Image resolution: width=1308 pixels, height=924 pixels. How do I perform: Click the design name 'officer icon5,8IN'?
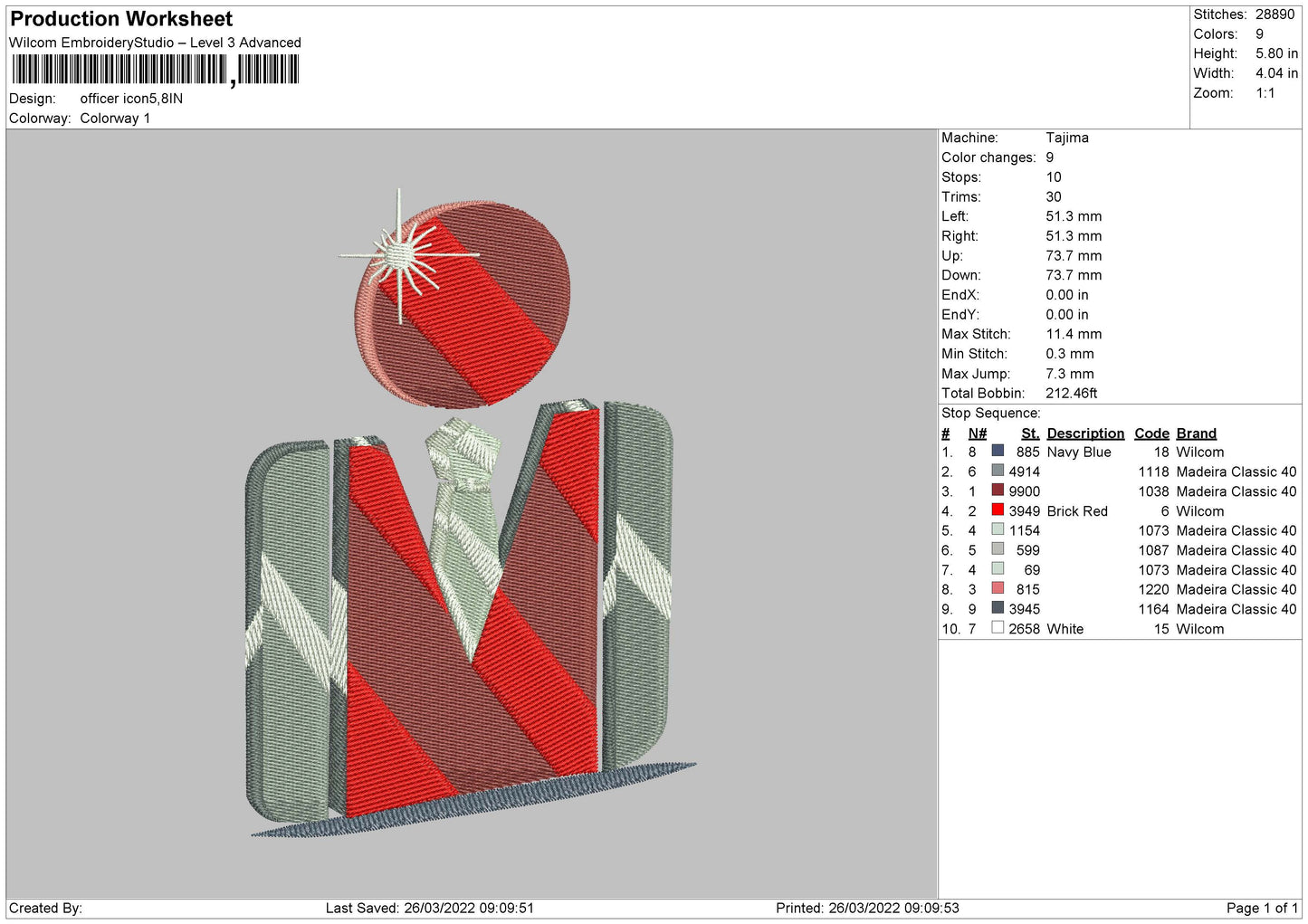[131, 99]
